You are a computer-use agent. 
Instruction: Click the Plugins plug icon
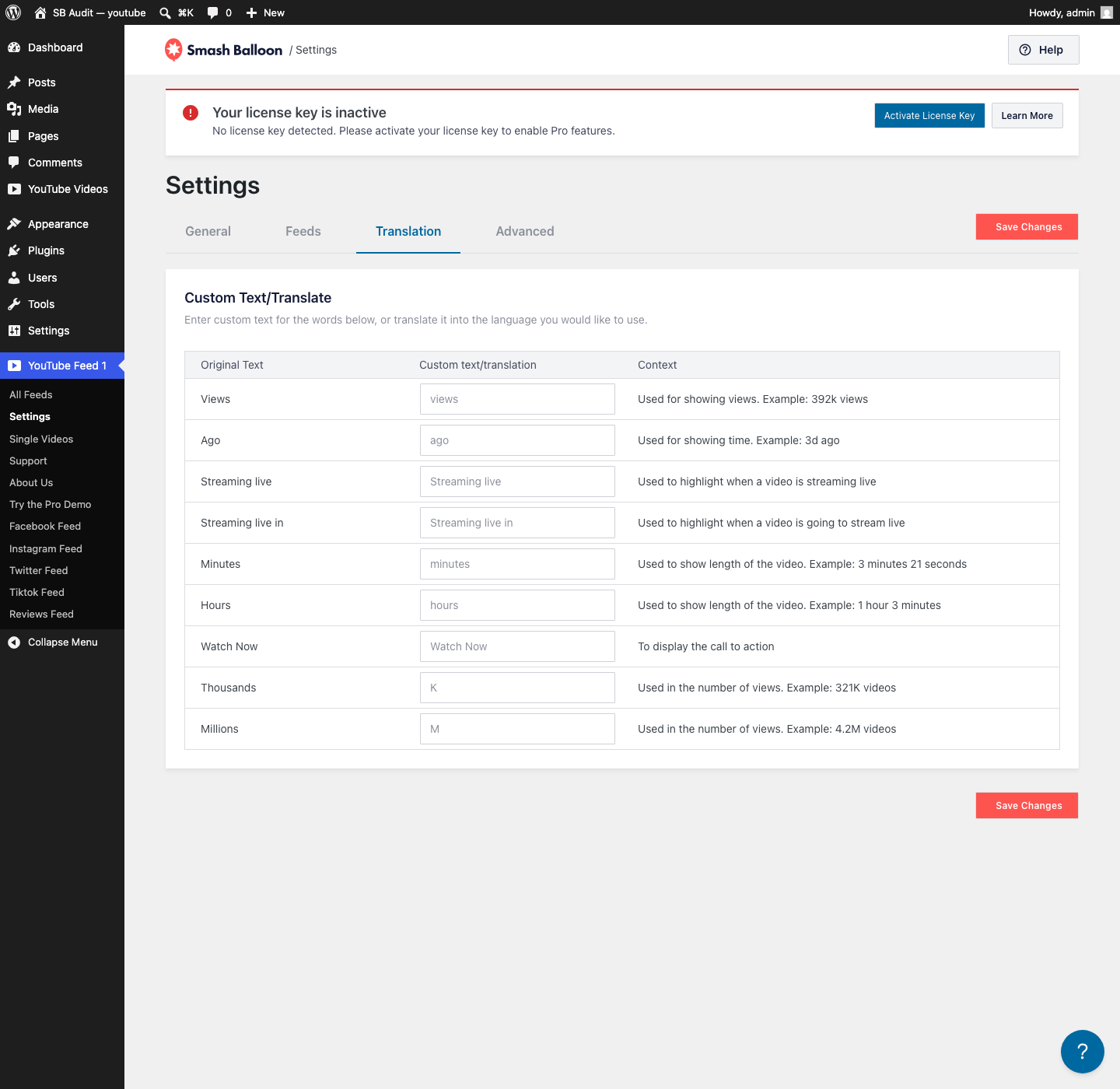point(14,250)
